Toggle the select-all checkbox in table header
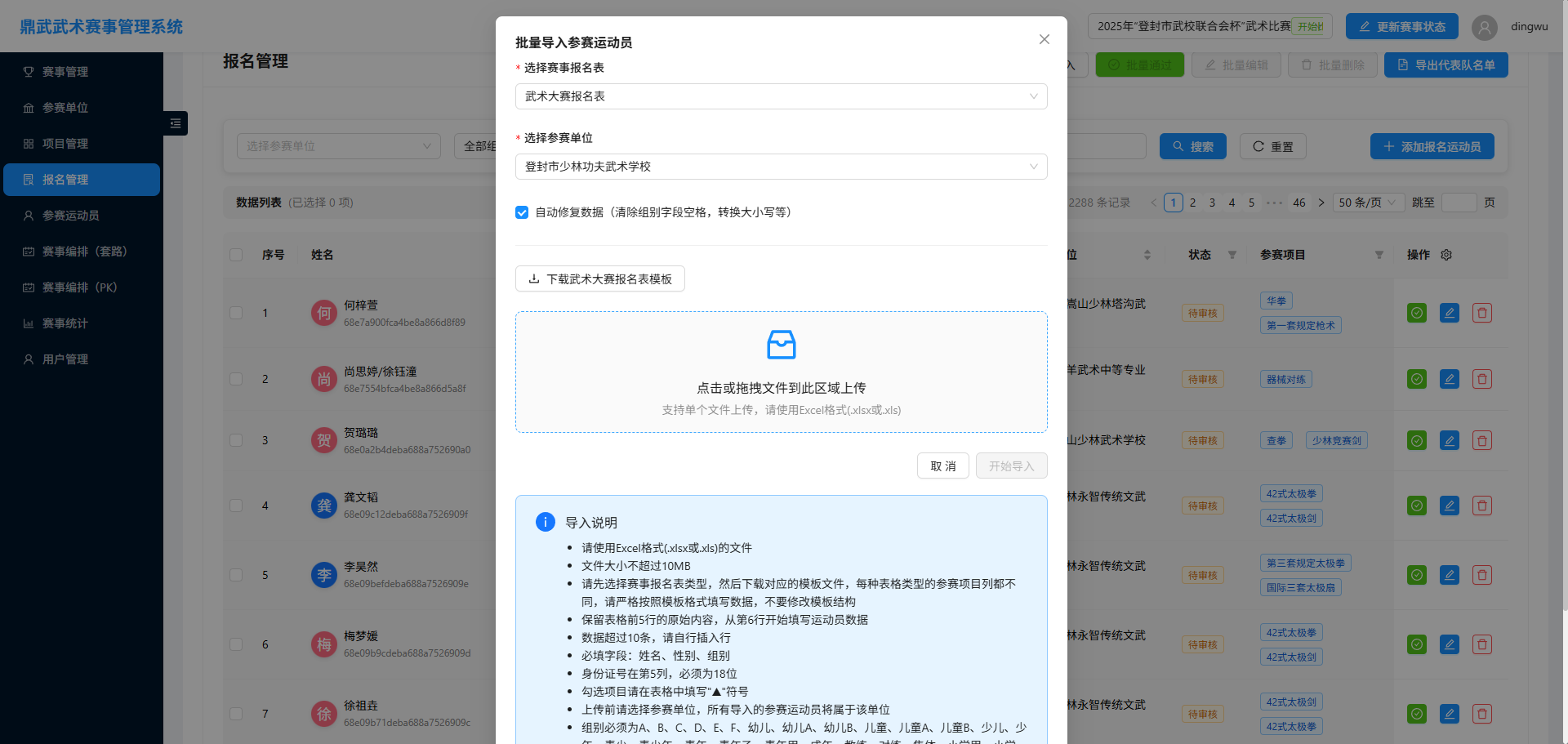The image size is (1568, 744). (x=236, y=255)
